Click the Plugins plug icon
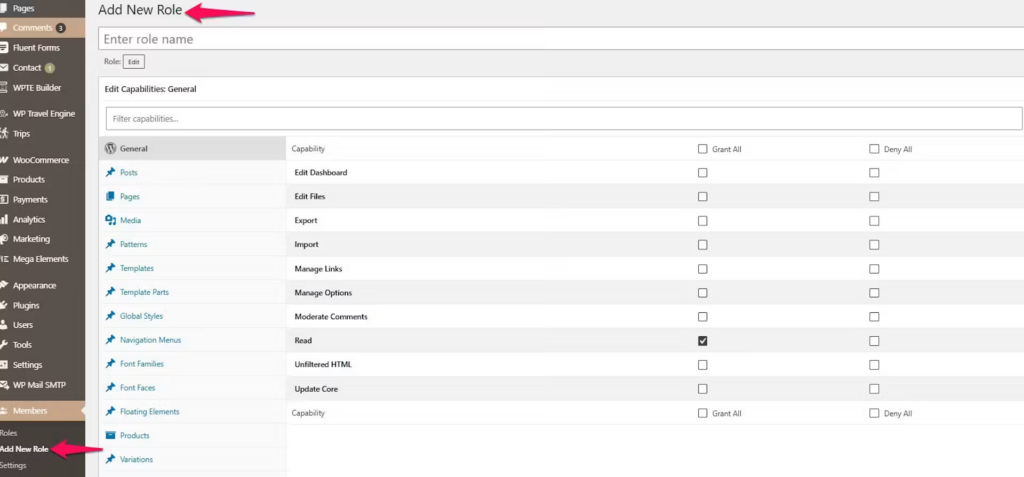This screenshot has height=477, width=1024. tap(3, 305)
